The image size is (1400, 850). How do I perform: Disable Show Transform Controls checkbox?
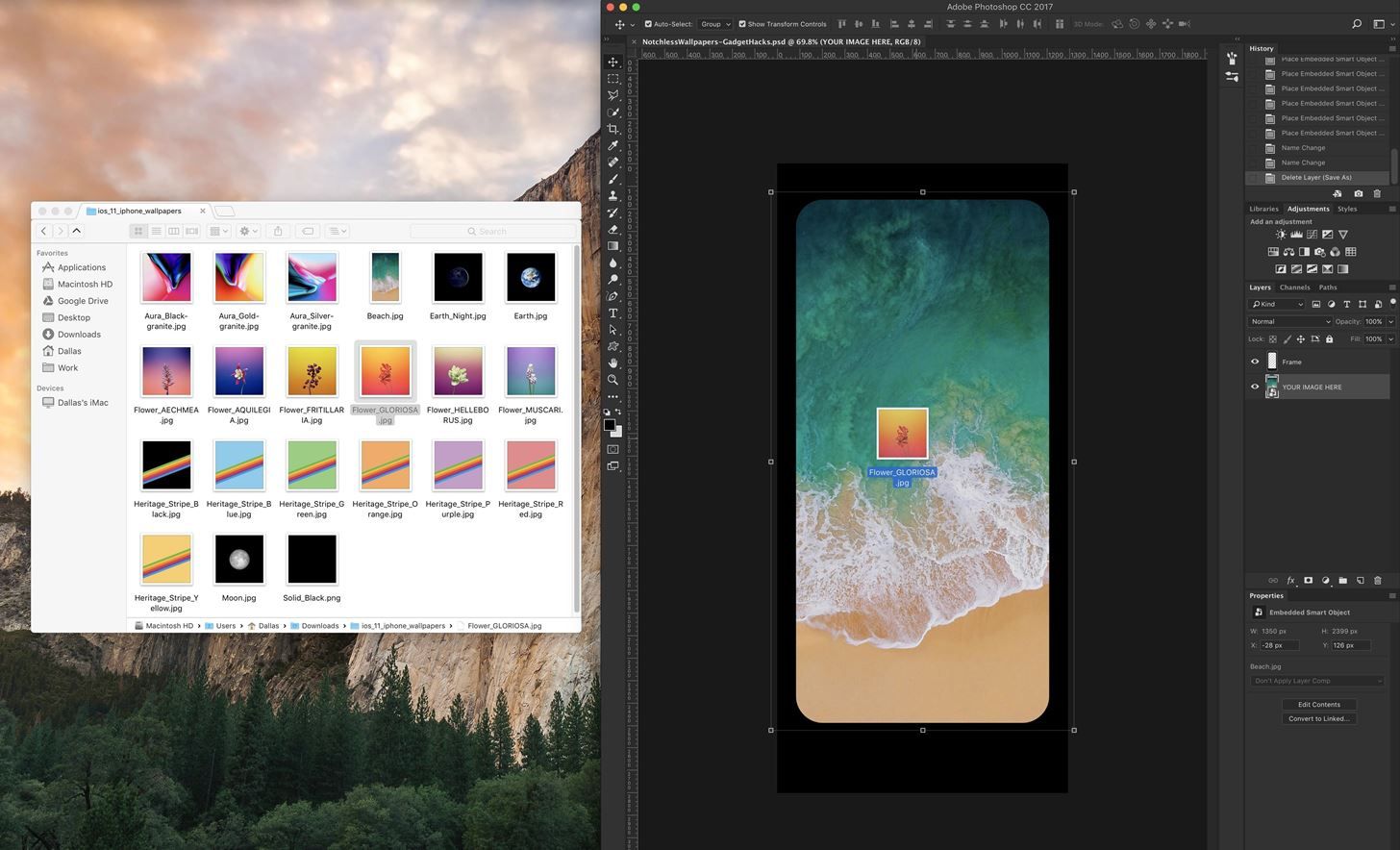(741, 24)
